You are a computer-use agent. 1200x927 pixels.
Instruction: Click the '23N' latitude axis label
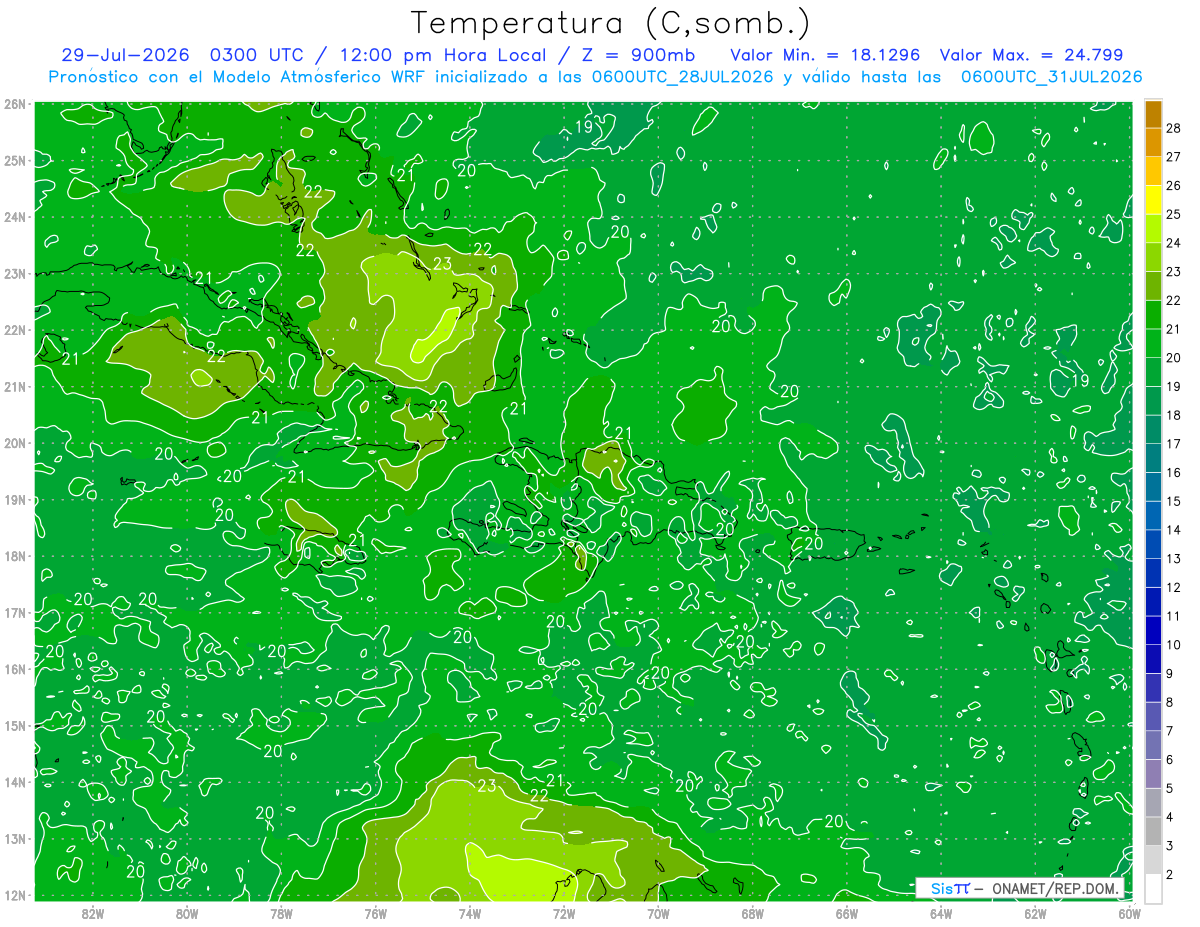pos(14,273)
